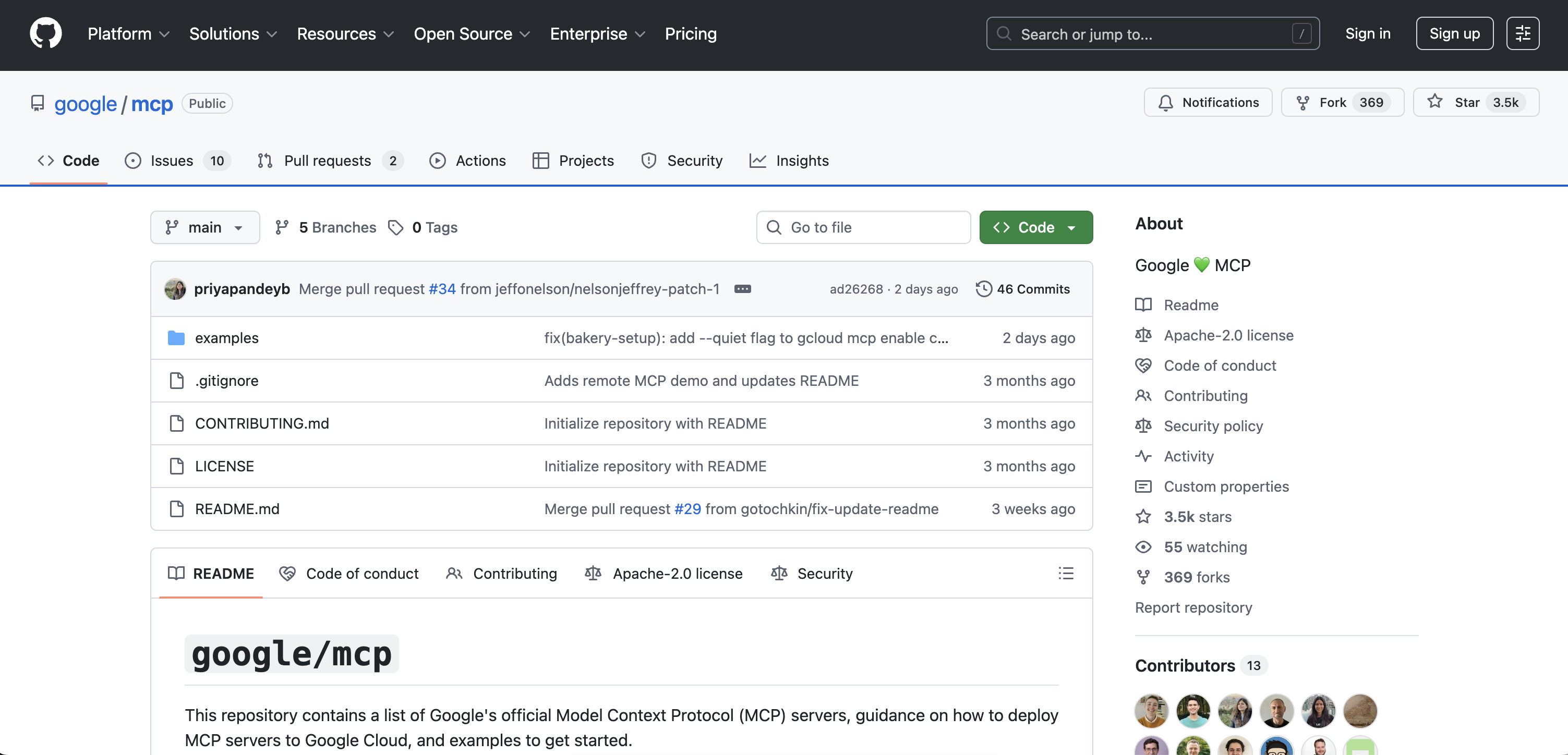Open the main branch selector dropdown
Viewport: 1568px width, 755px height.
pyautogui.click(x=205, y=227)
